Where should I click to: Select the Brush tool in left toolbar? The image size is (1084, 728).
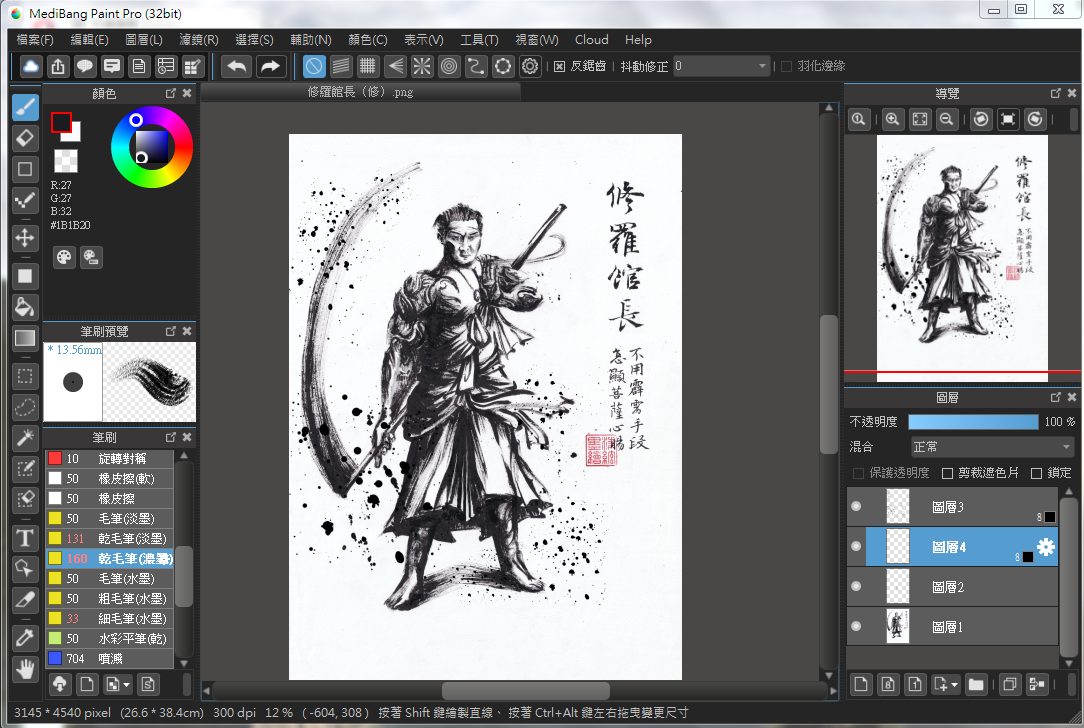25,107
